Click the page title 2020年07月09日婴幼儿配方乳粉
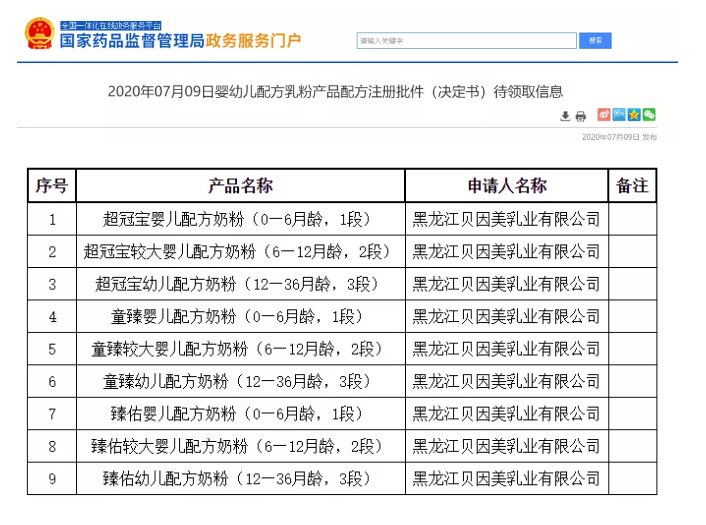Image resolution: width=706 pixels, height=525 pixels. (335, 91)
